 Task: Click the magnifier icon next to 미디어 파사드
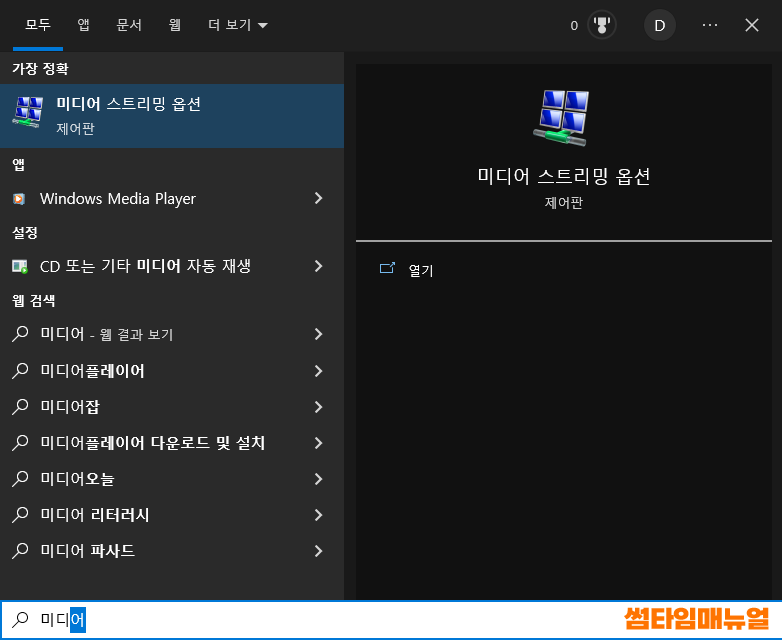[20, 550]
